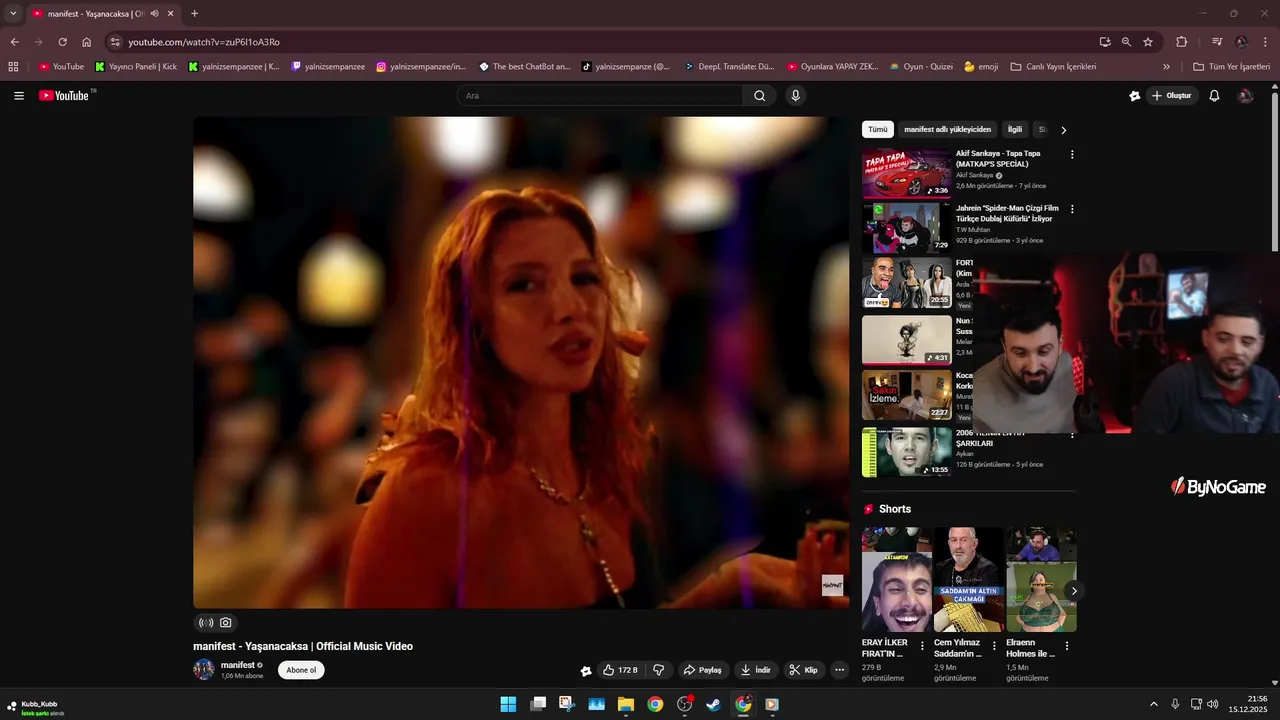Image resolution: width=1280 pixels, height=720 pixels.
Task: Open Cem Yılmaz Saddam'ın short thumbnail
Action: (x=969, y=580)
